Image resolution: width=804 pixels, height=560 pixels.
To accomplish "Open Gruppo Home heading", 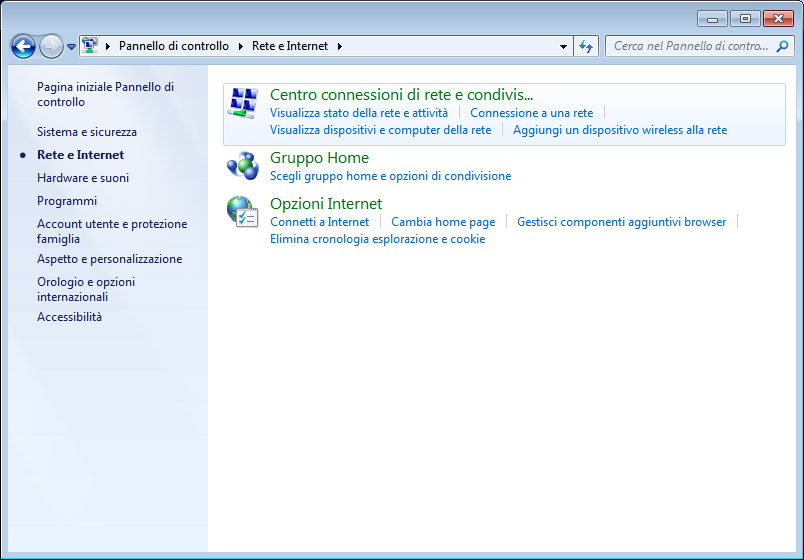I will pos(319,158).
